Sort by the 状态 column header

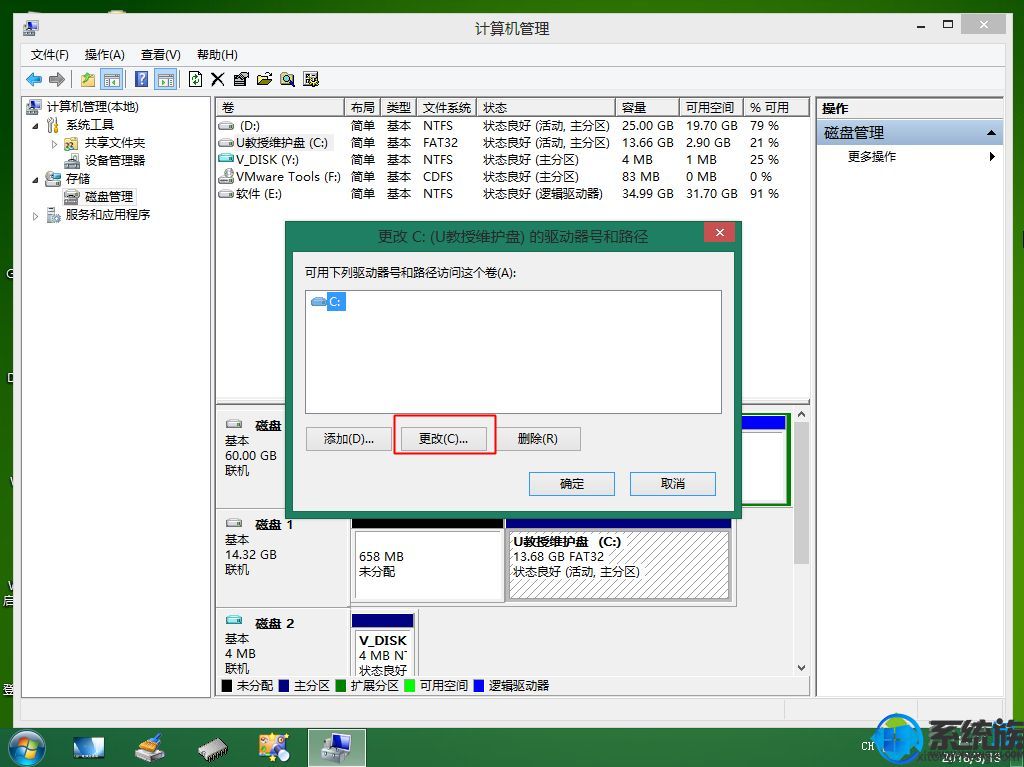[546, 107]
